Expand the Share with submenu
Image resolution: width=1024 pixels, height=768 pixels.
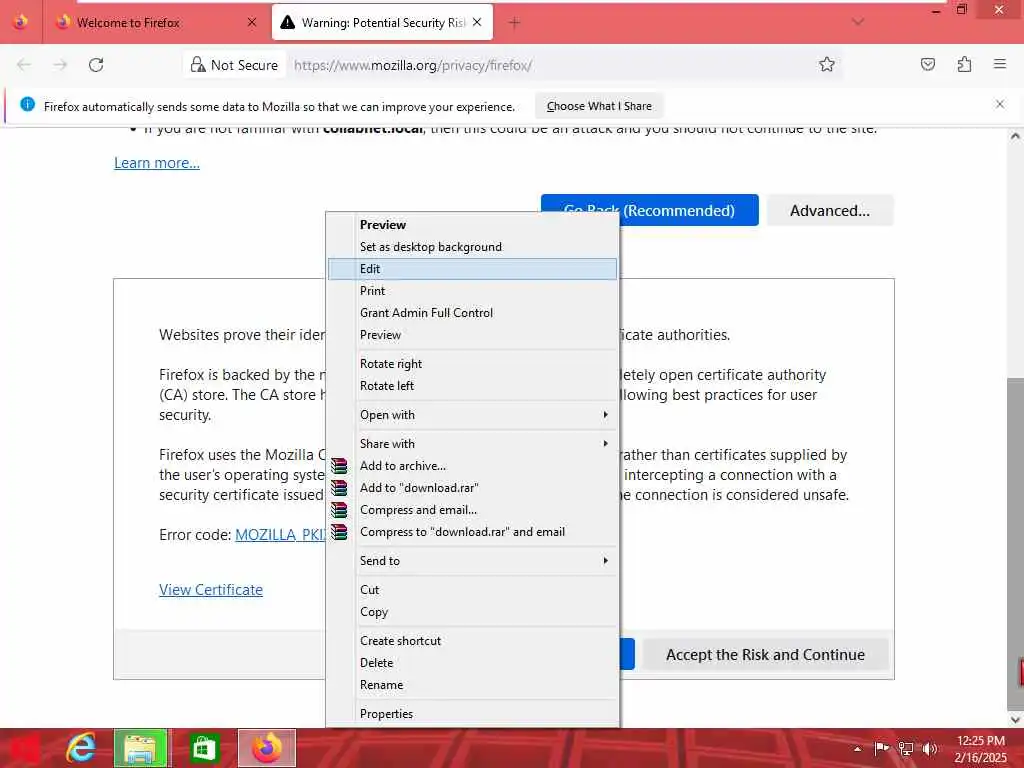(472, 443)
